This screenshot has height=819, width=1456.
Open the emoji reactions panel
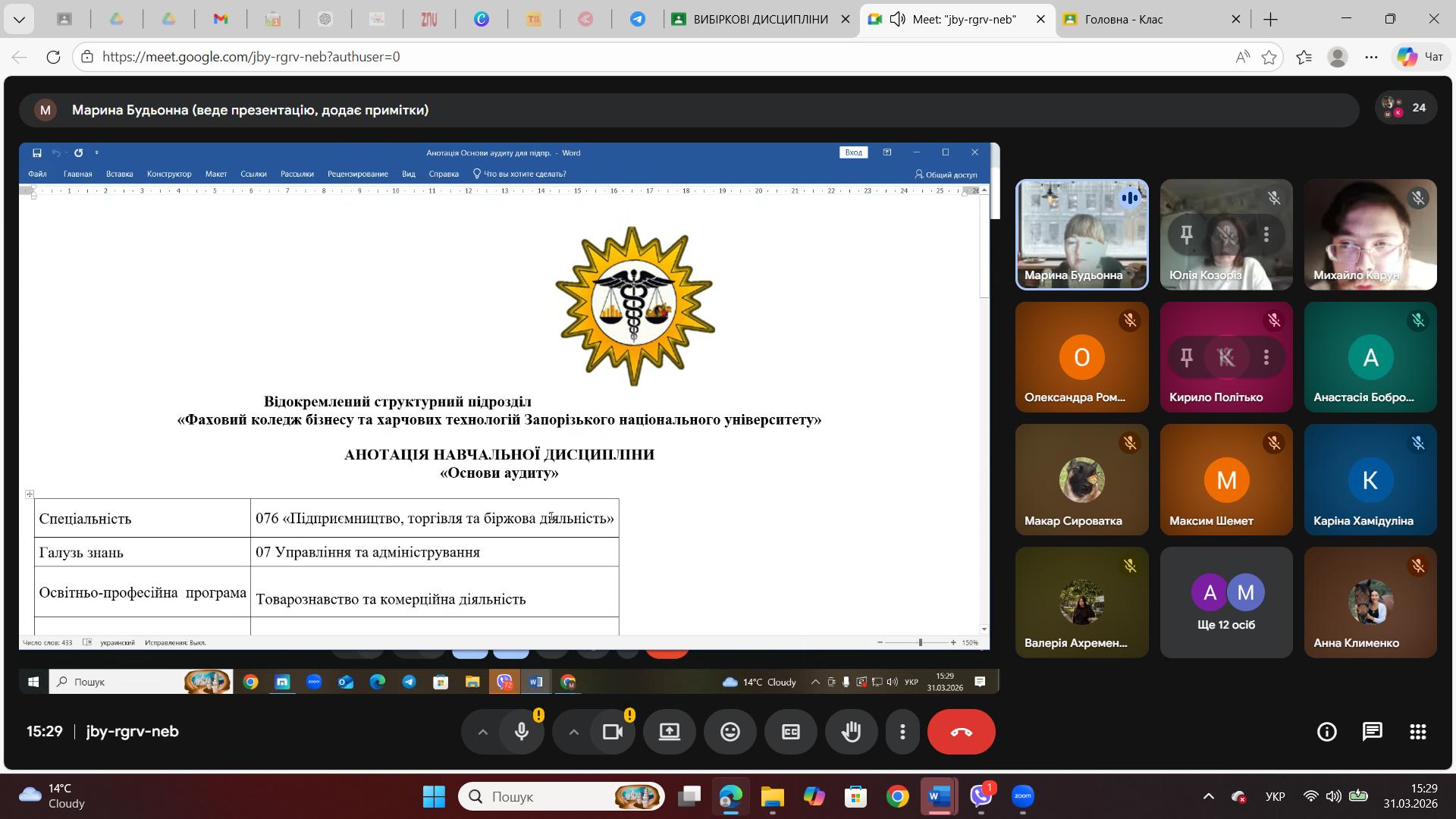click(x=730, y=732)
